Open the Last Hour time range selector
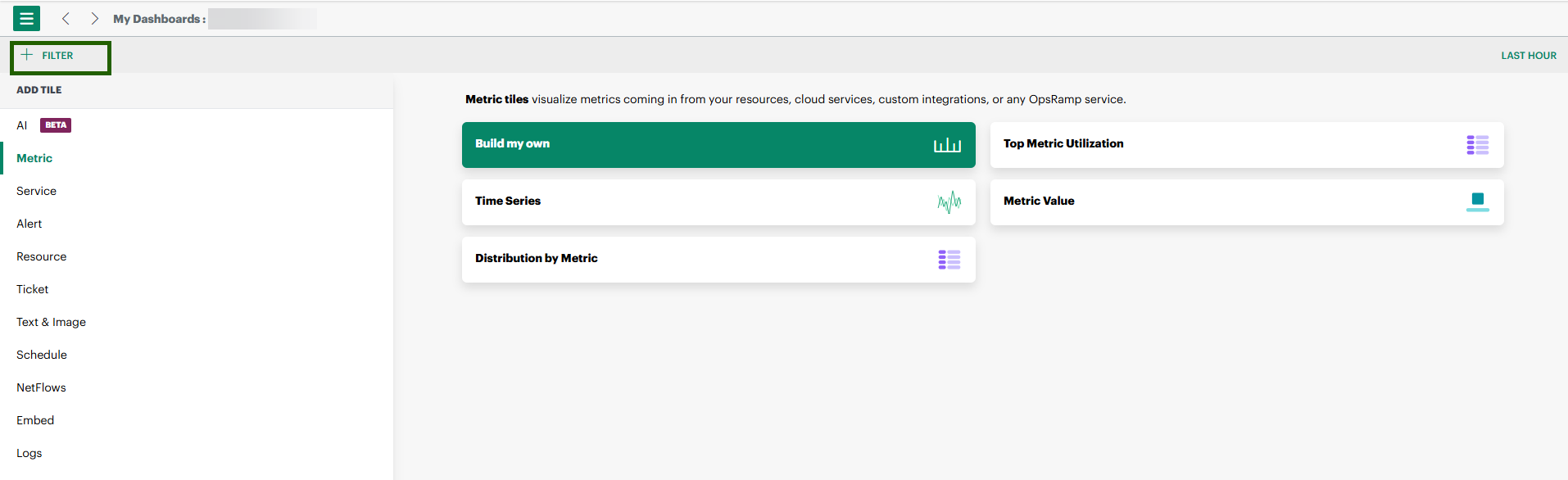The image size is (1568, 480). [x=1528, y=56]
